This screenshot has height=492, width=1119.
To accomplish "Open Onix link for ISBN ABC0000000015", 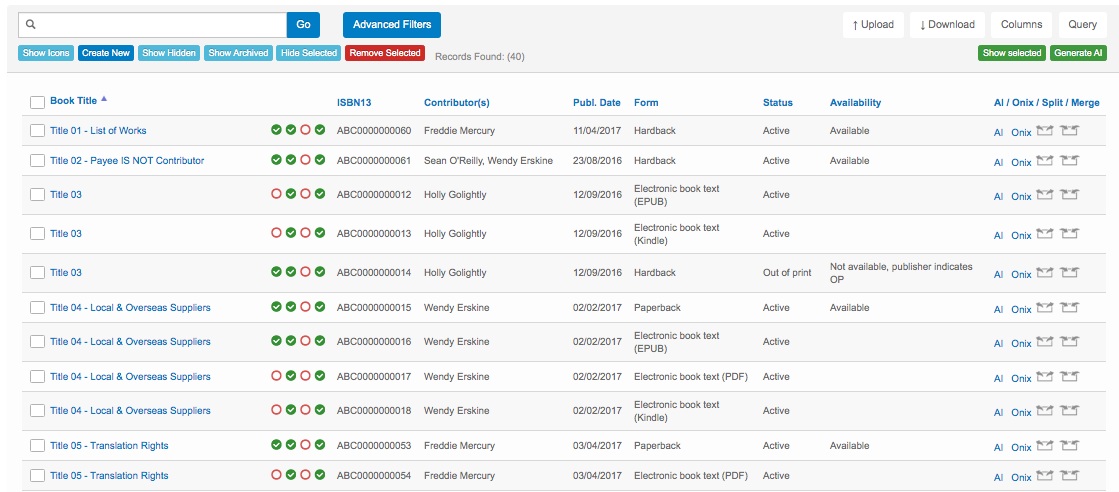I will [1020, 309].
